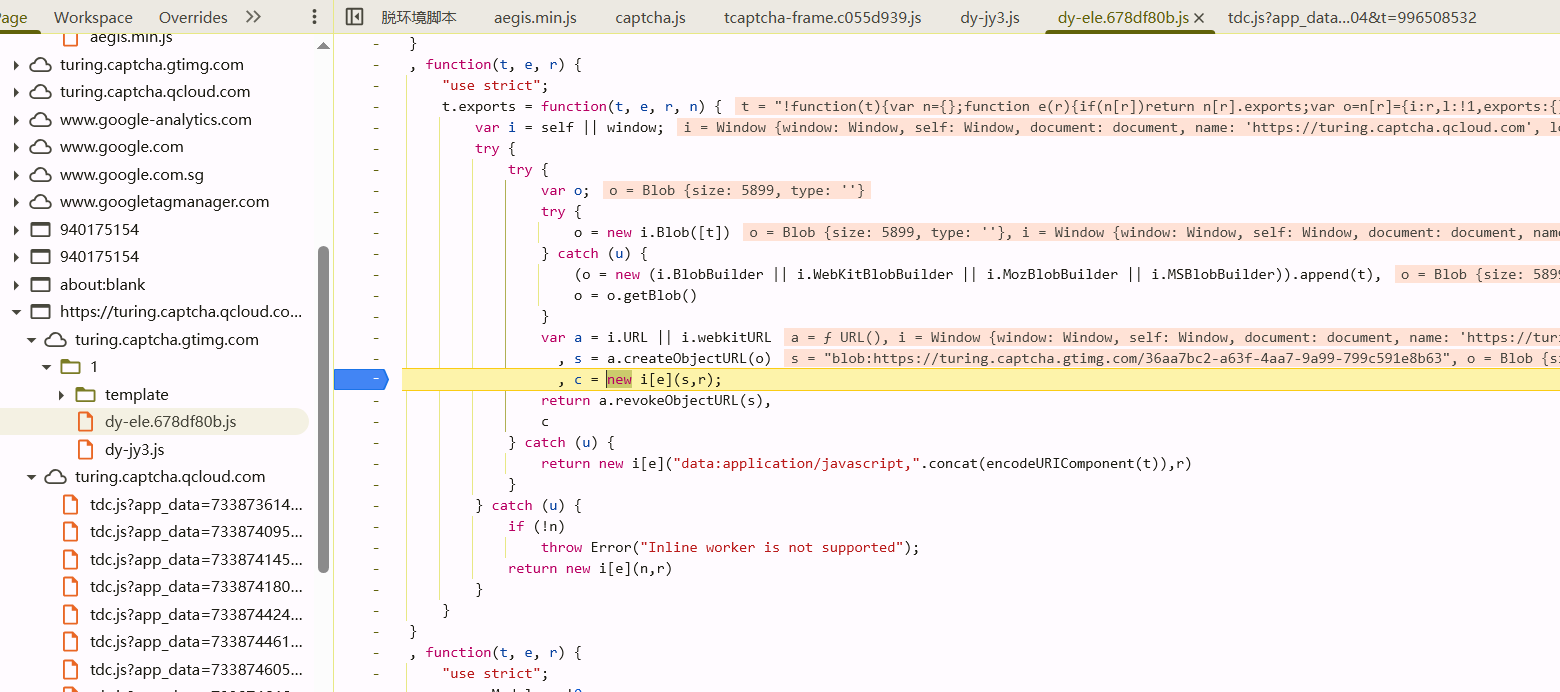The image size is (1560, 692).
Task: Select dy-ele.678df80b.js in the file tree
Action: 171,422
